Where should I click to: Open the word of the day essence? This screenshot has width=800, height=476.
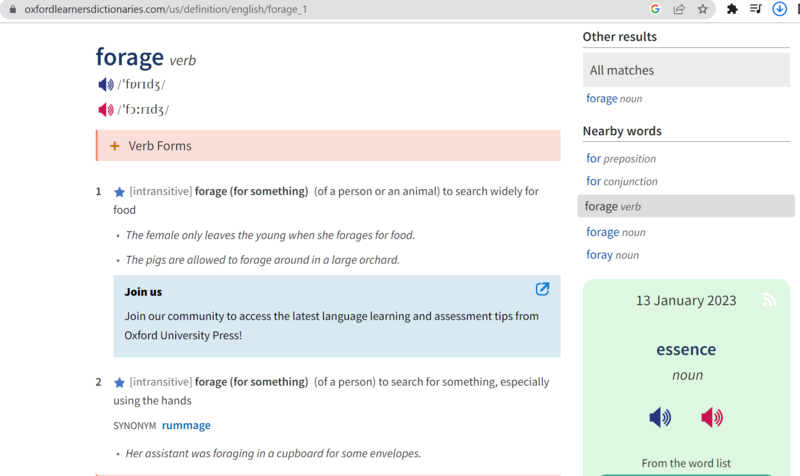pos(686,349)
